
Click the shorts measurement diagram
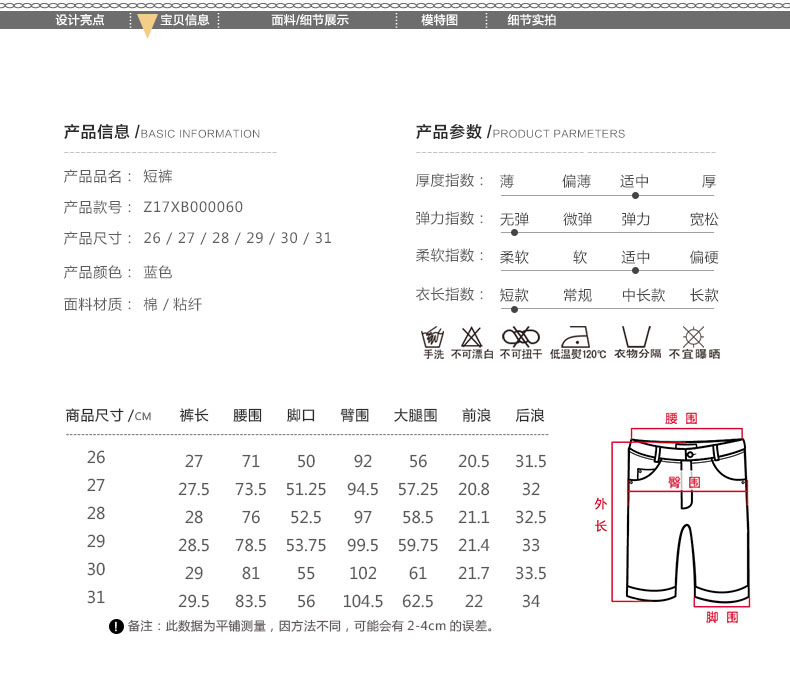click(x=689, y=518)
